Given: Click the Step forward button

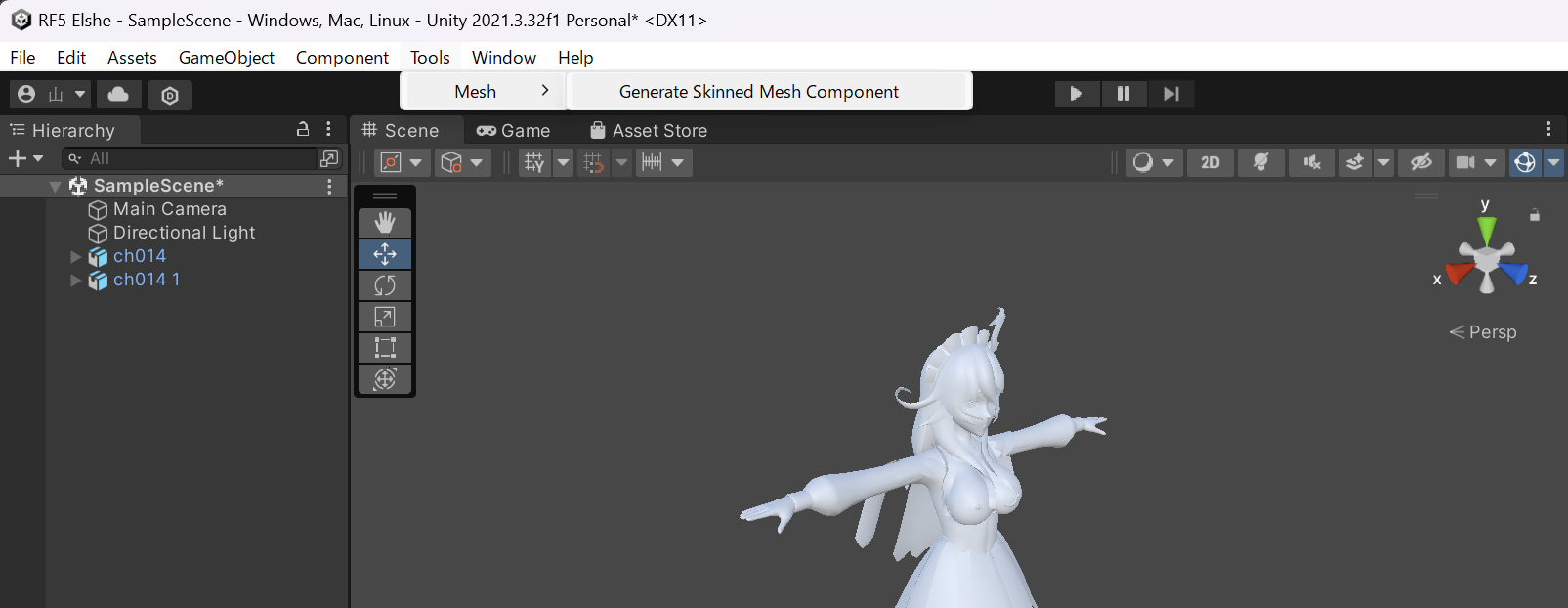Looking at the screenshot, I should click(1170, 93).
